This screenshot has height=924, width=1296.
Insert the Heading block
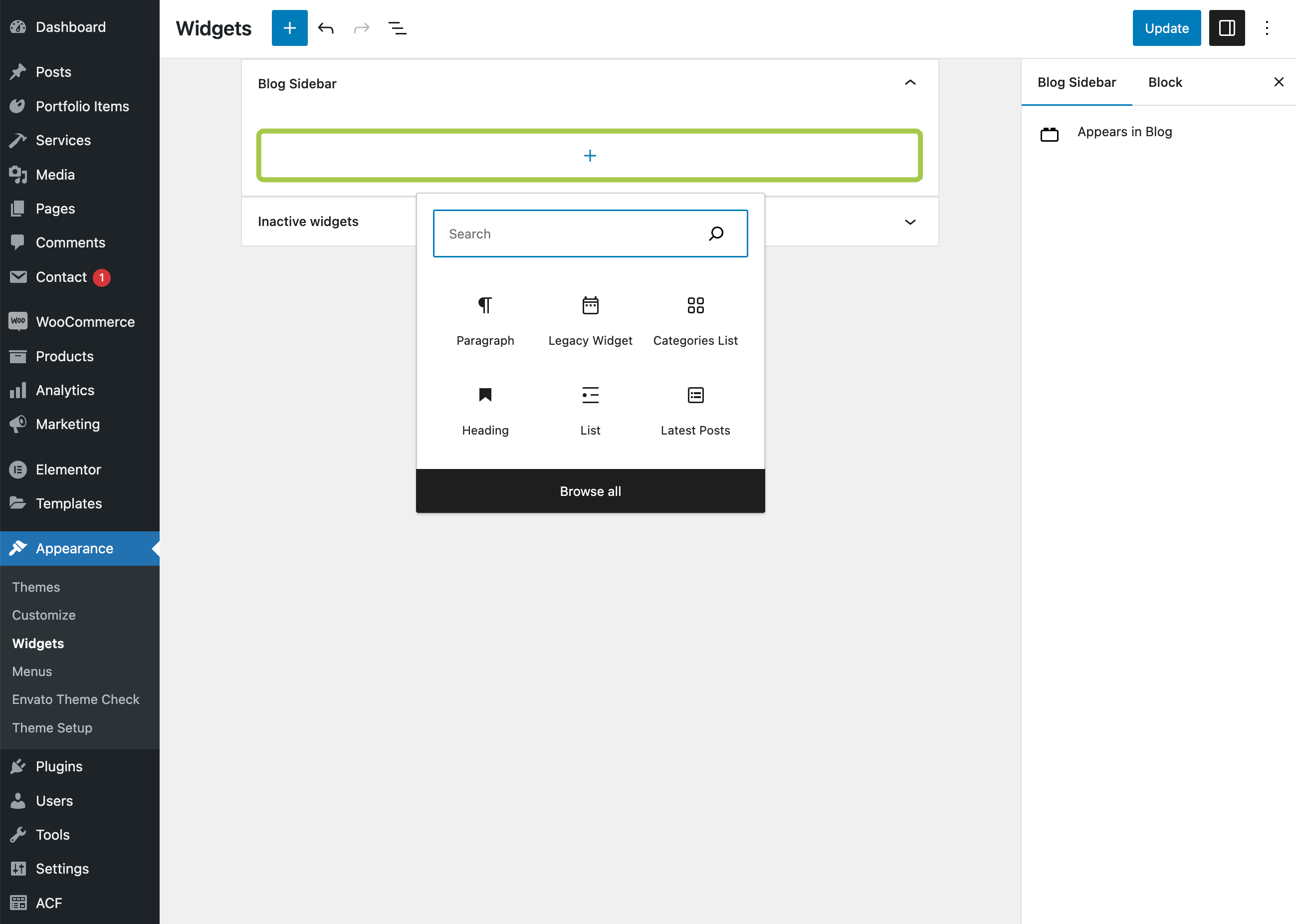(485, 411)
